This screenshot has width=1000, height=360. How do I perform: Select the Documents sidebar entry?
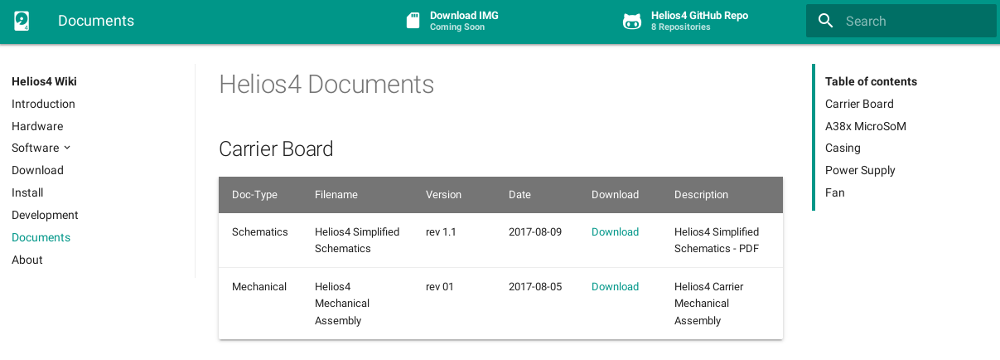pos(41,237)
